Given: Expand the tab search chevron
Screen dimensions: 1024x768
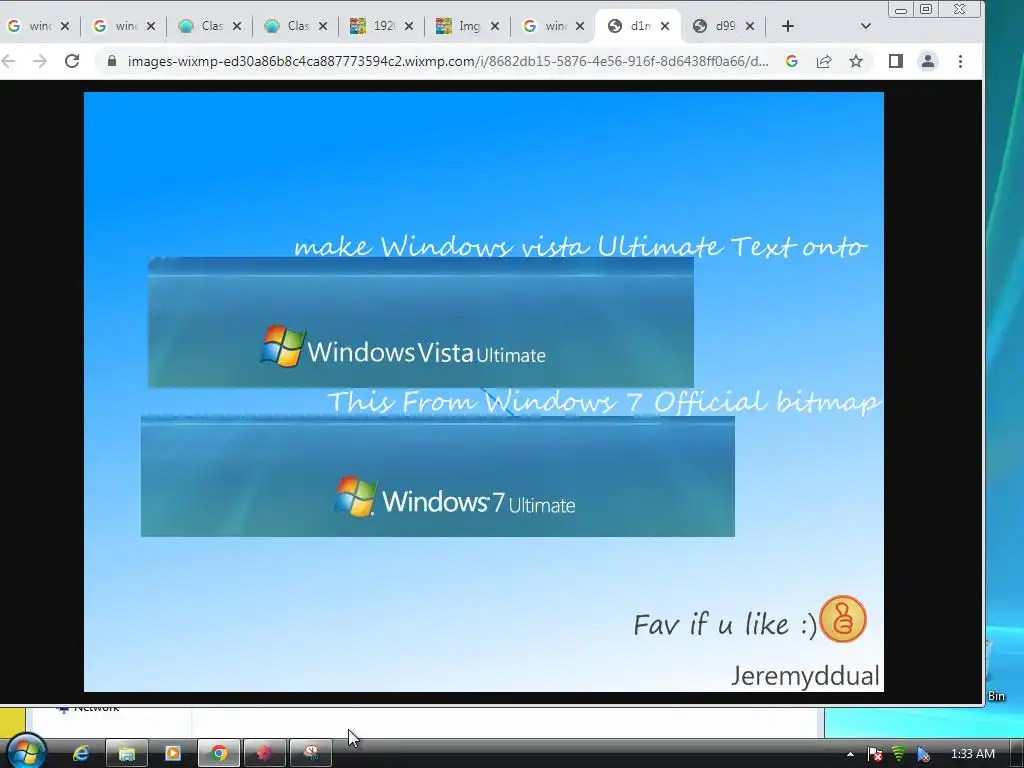Looking at the screenshot, I should click(x=865, y=26).
